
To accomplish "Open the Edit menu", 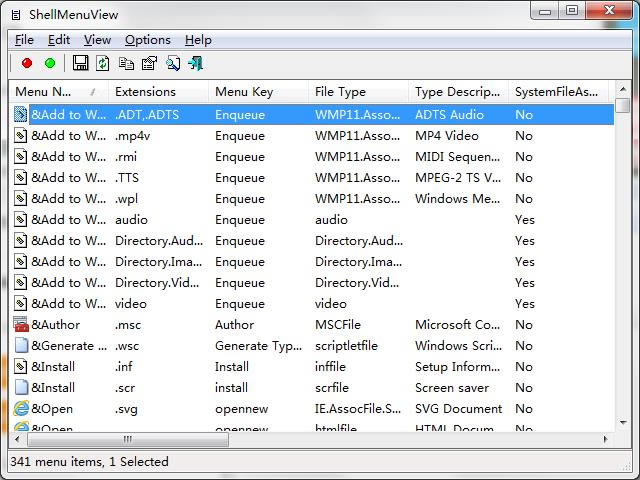I will tap(59, 40).
